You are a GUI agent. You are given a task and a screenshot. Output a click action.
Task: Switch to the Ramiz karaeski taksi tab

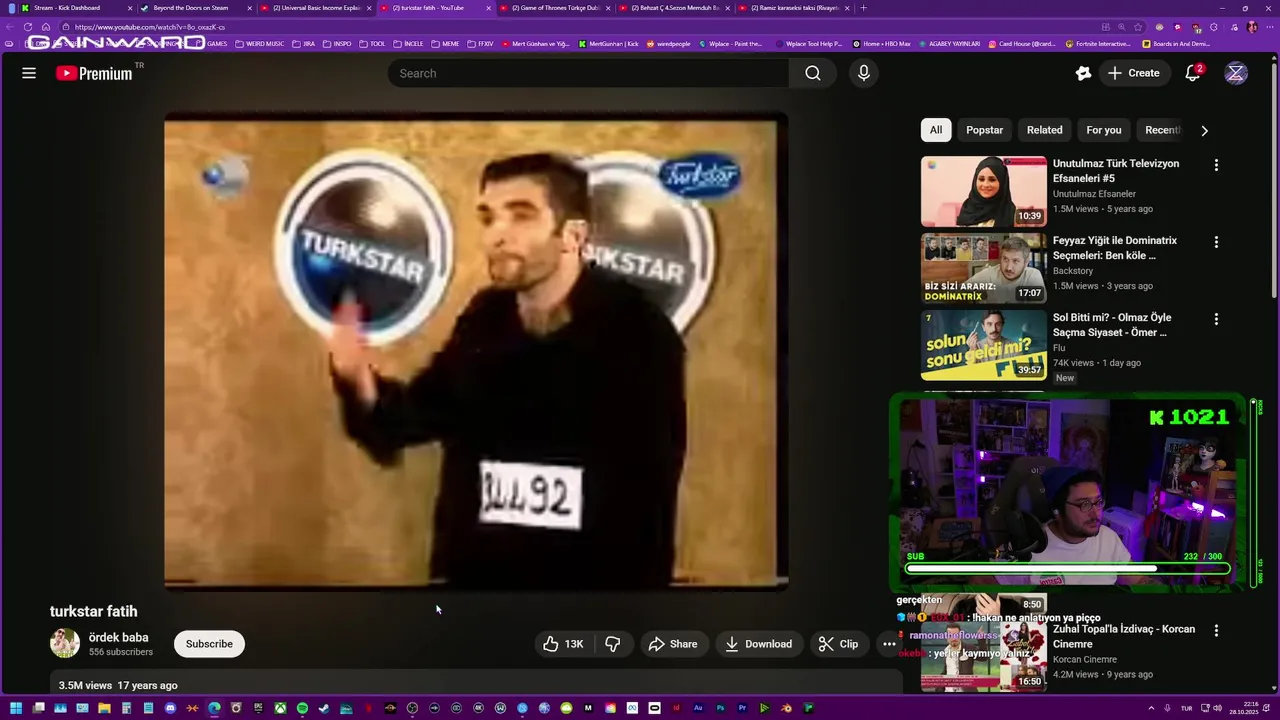(x=795, y=8)
